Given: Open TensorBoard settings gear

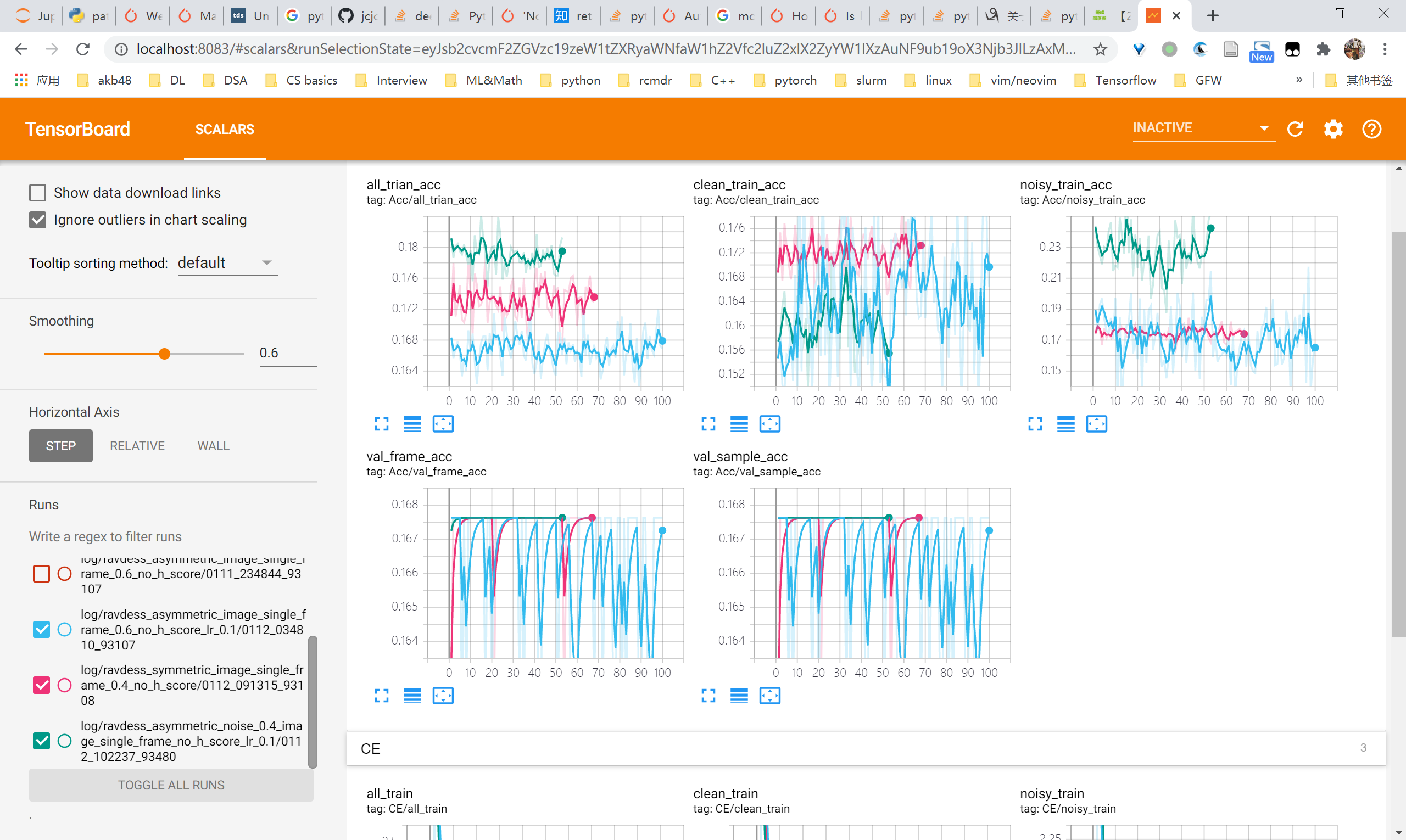Looking at the screenshot, I should [1333, 129].
